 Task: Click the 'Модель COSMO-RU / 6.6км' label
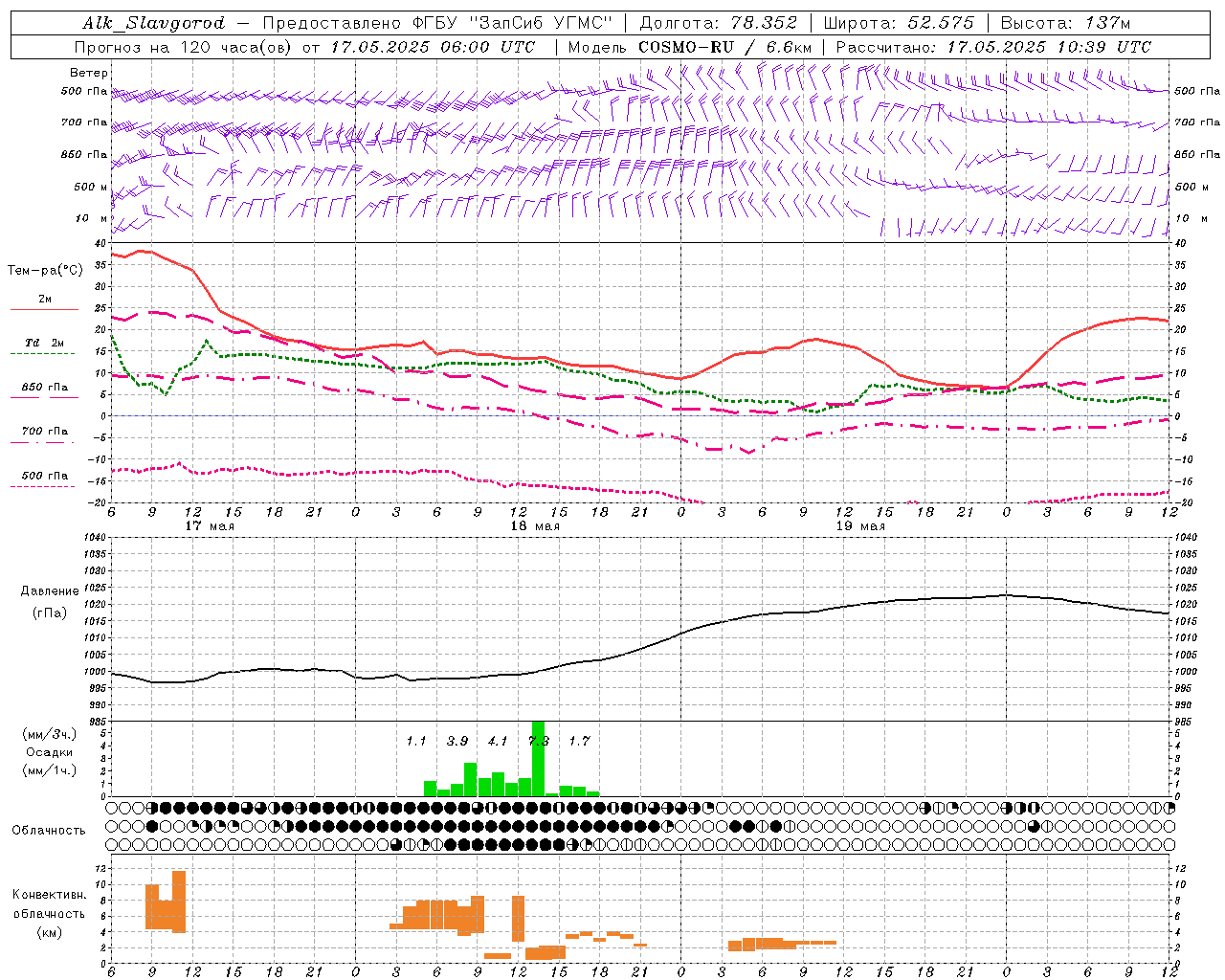[690, 47]
